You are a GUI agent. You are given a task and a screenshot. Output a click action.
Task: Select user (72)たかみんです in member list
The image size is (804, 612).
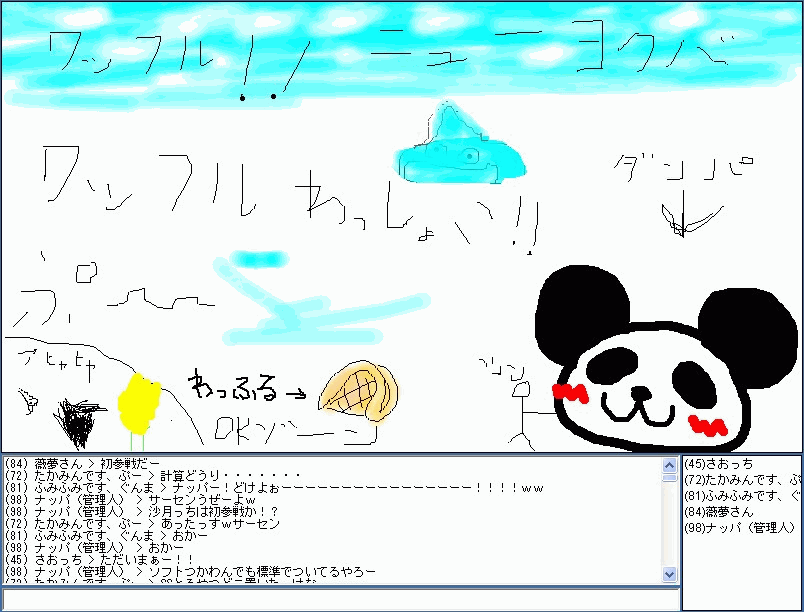coord(742,480)
